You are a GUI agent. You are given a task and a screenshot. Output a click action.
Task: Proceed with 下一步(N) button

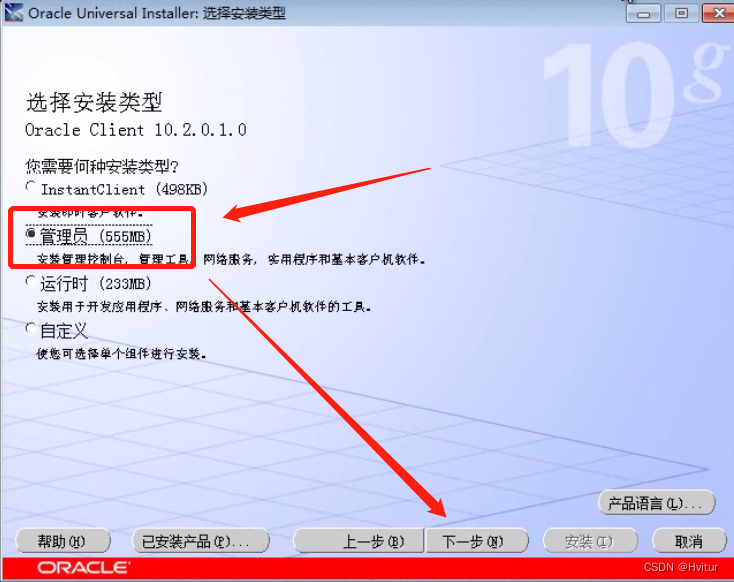click(477, 541)
